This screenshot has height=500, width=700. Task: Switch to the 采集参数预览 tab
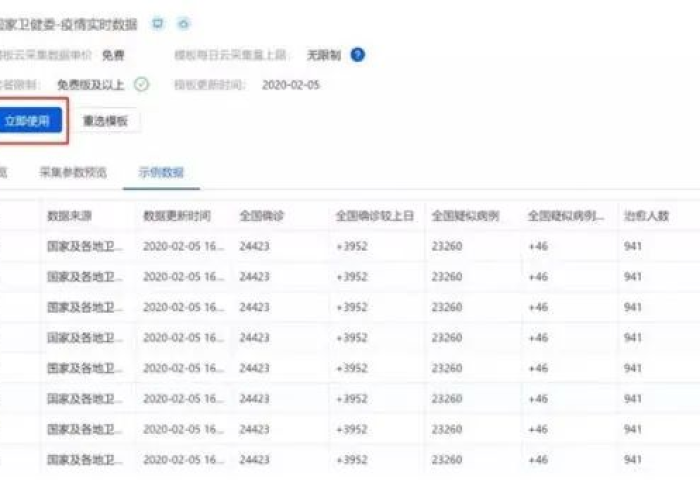pos(73,172)
